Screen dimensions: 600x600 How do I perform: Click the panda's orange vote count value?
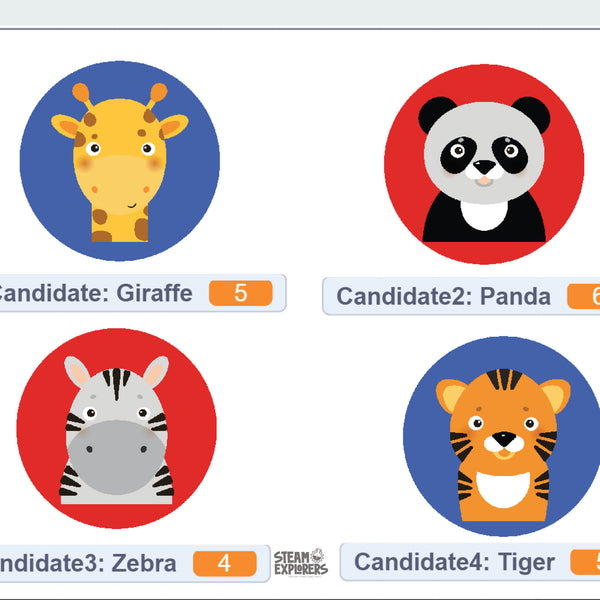[x=585, y=296]
